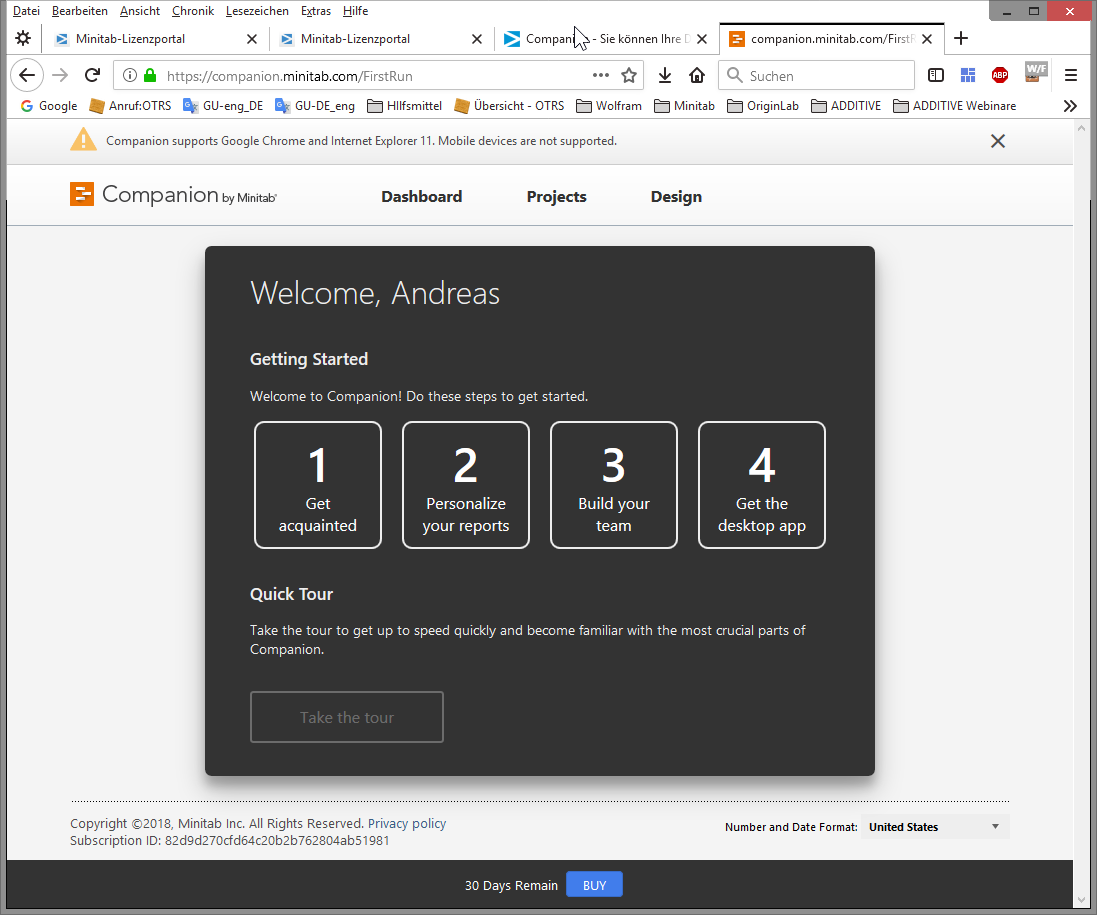The height and width of the screenshot is (915, 1097).
Task: Open GU-eng_DE bookmark
Action: tap(223, 106)
